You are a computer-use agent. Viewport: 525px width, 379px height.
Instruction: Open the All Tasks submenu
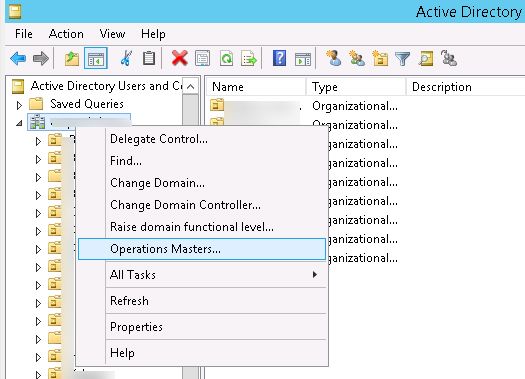pyautogui.click(x=202, y=275)
